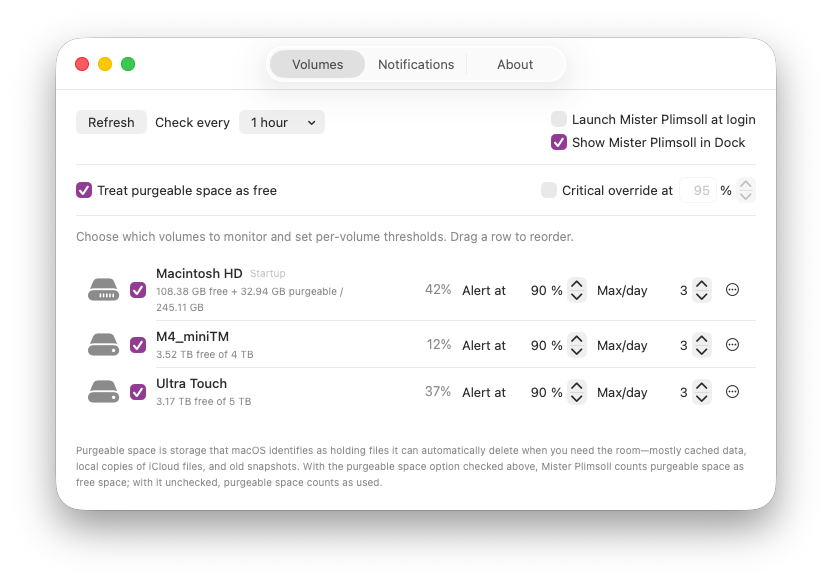
Task: Click the 37% usage value
Action: tap(438, 391)
